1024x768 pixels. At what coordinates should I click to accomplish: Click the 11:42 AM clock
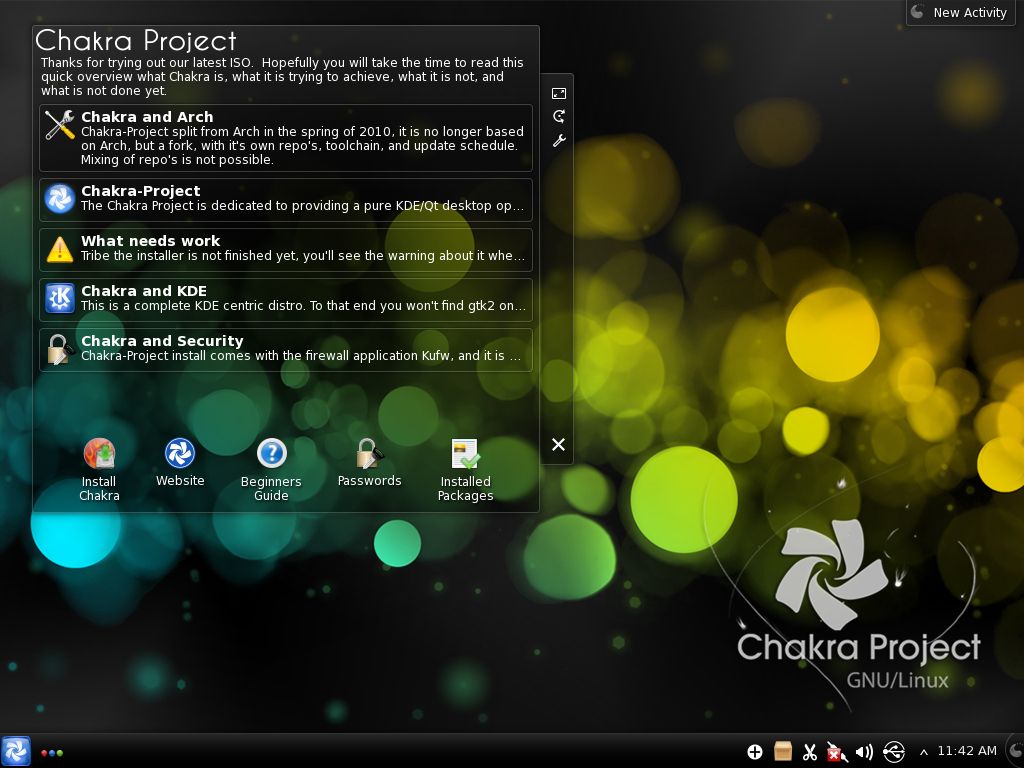967,751
